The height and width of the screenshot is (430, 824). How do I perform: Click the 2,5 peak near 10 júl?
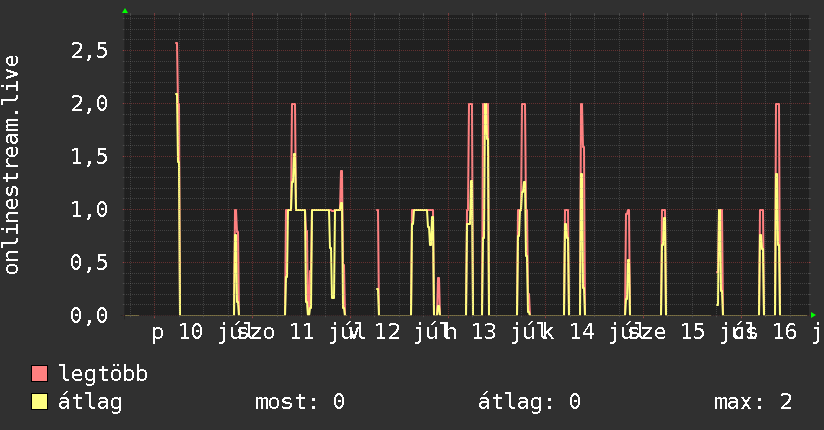coord(177,43)
